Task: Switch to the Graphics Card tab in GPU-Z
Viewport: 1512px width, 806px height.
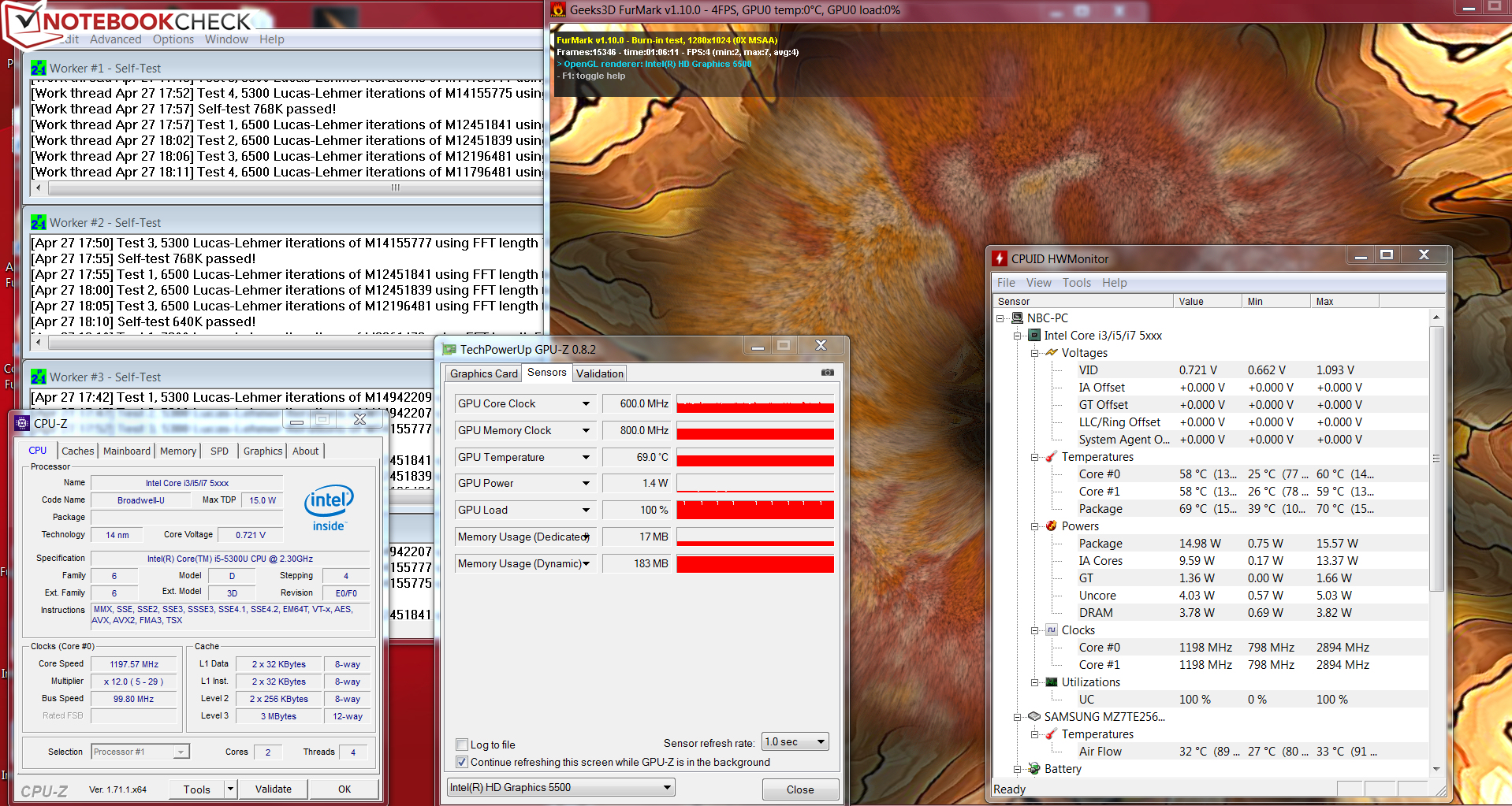Action: point(484,373)
